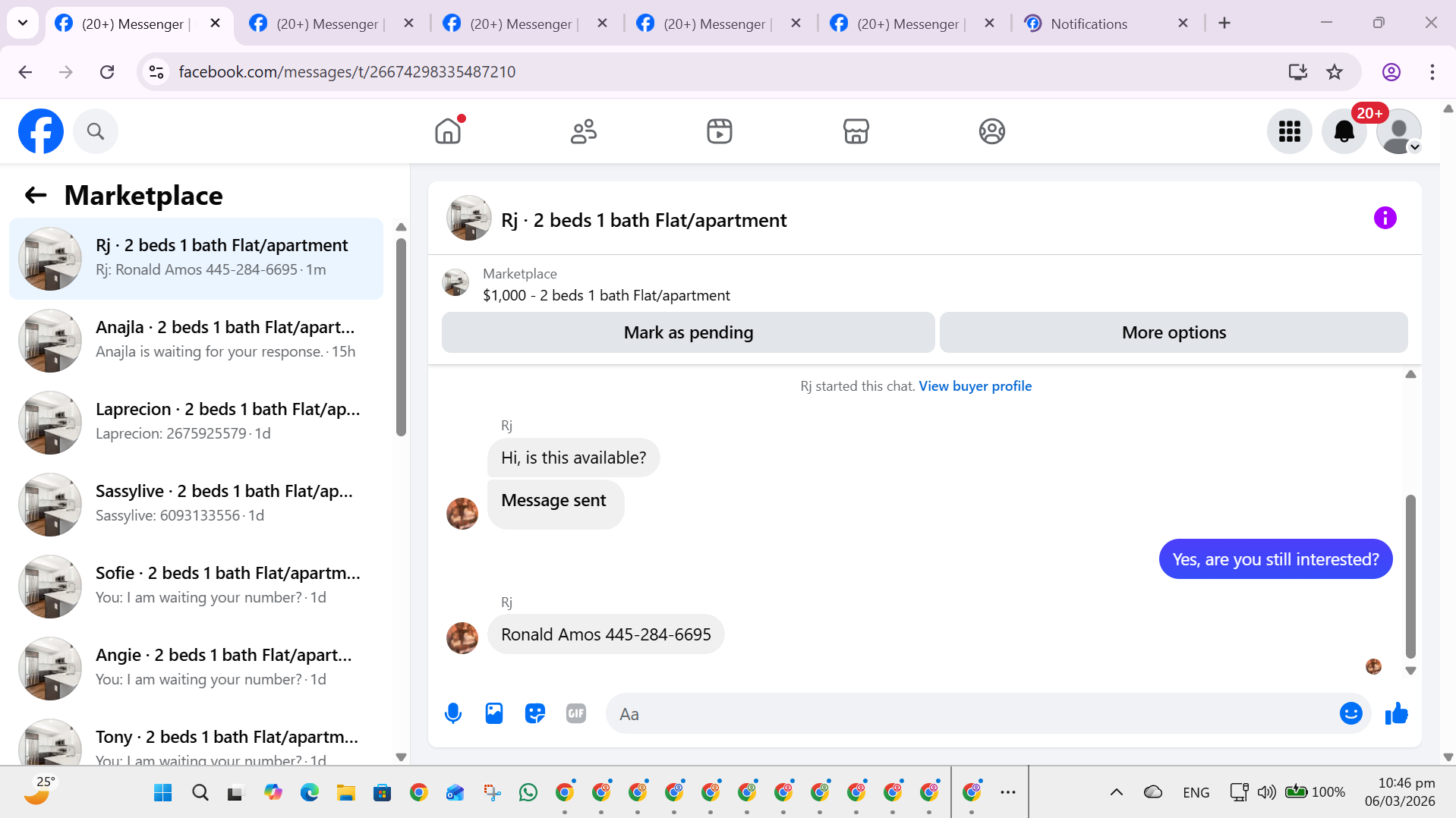Switch to the fifth Messenger tab
The height and width of the screenshot is (818, 1456).
[x=913, y=24]
